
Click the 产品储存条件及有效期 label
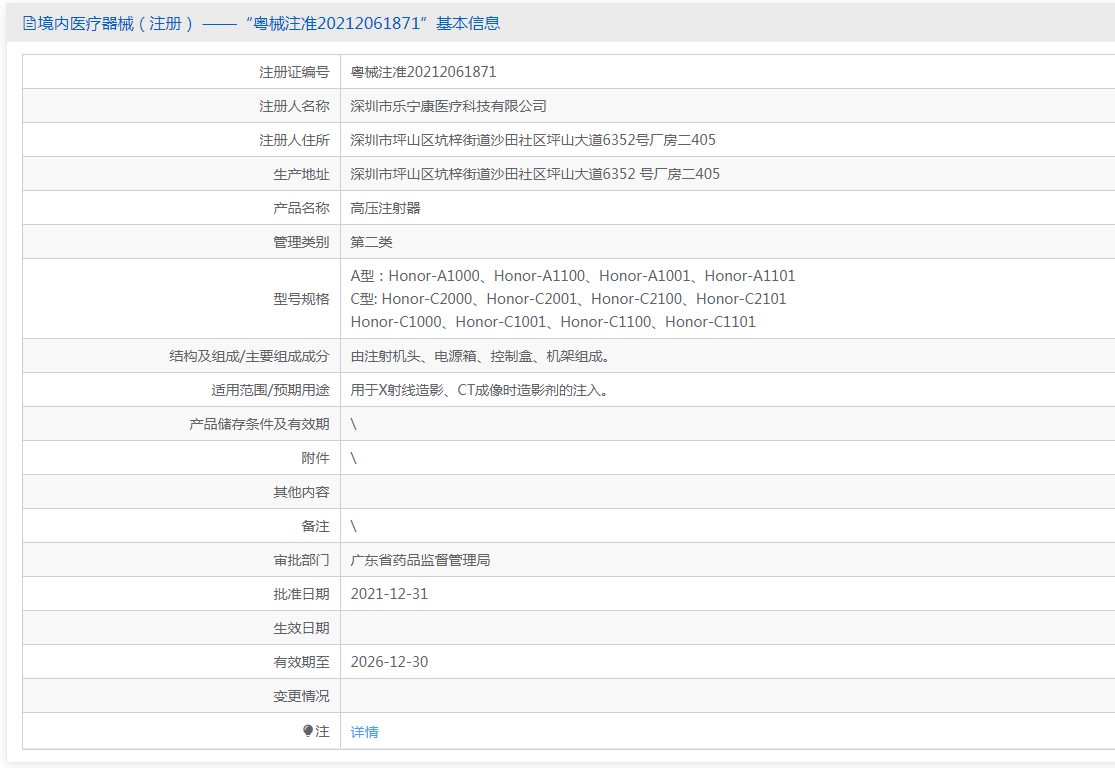point(260,425)
